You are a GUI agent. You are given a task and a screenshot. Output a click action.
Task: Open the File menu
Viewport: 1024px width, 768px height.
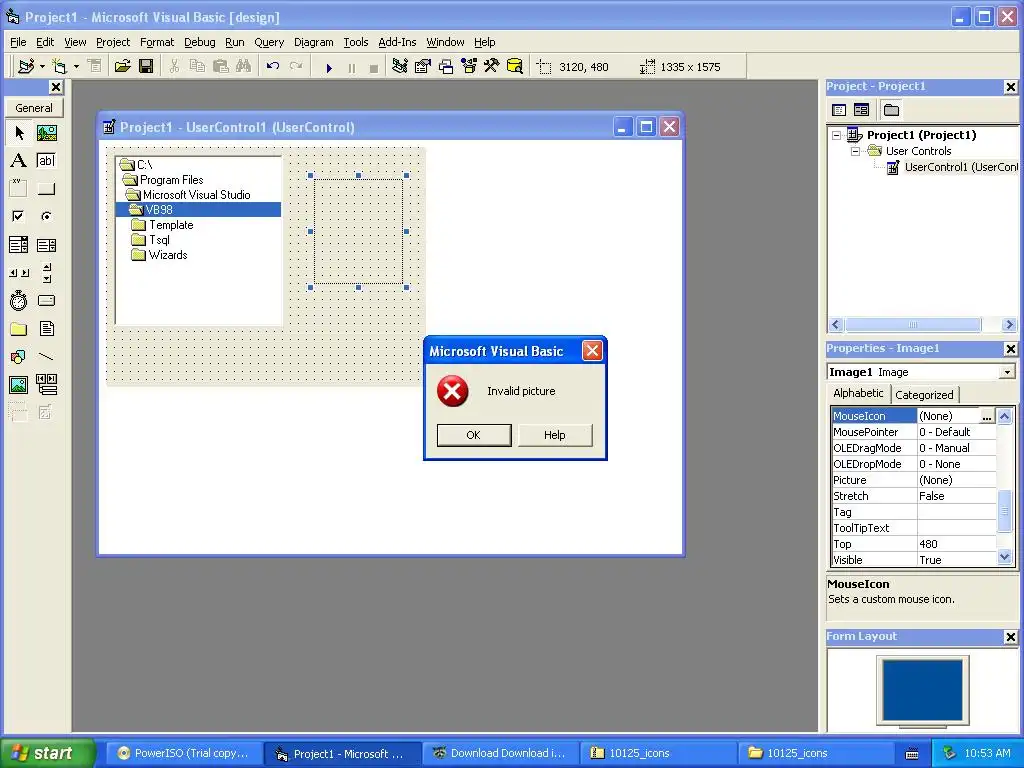(x=18, y=42)
